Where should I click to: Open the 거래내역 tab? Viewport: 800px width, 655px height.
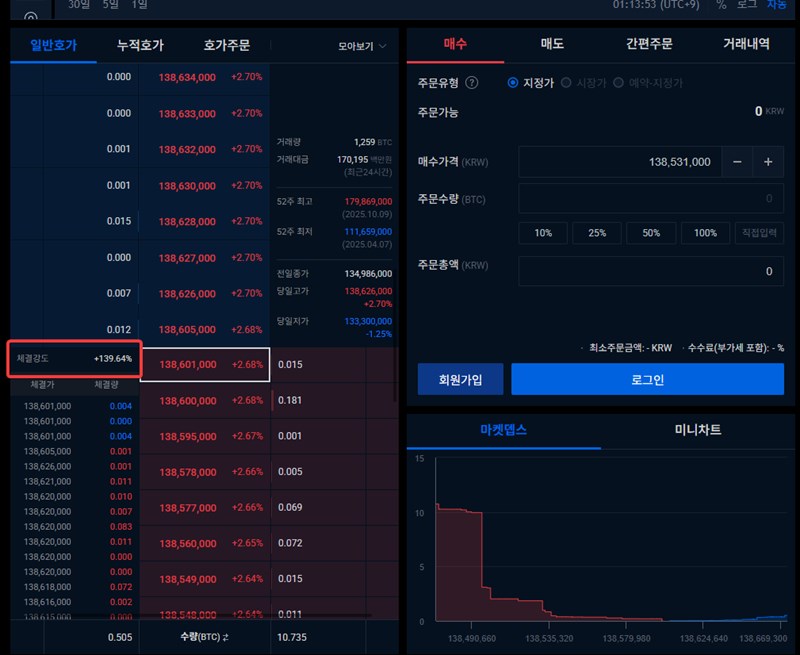[x=746, y=45]
